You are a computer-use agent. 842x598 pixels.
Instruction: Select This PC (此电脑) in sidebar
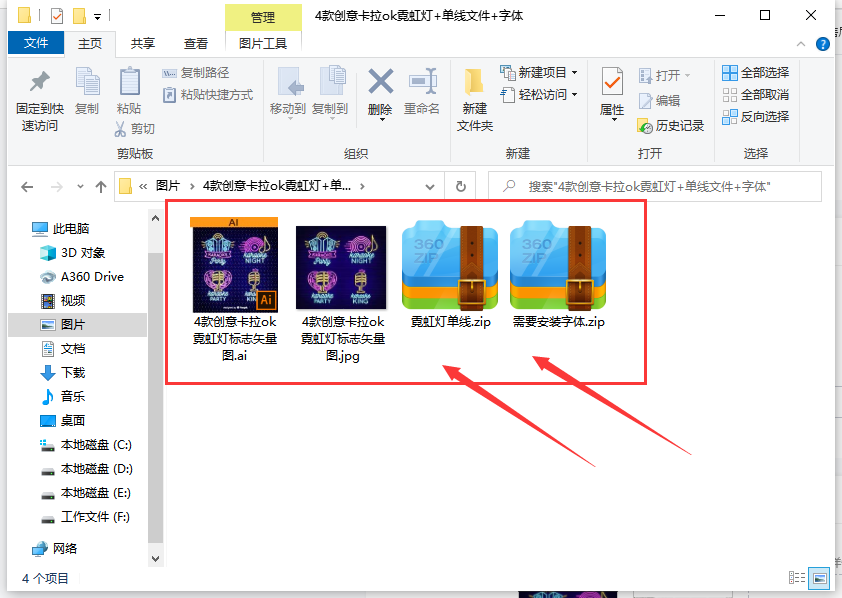click(x=60, y=229)
